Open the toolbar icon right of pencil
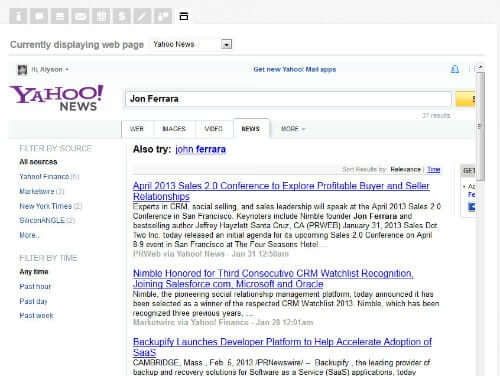Screen dimensions: 500x376 (x=163, y=16)
